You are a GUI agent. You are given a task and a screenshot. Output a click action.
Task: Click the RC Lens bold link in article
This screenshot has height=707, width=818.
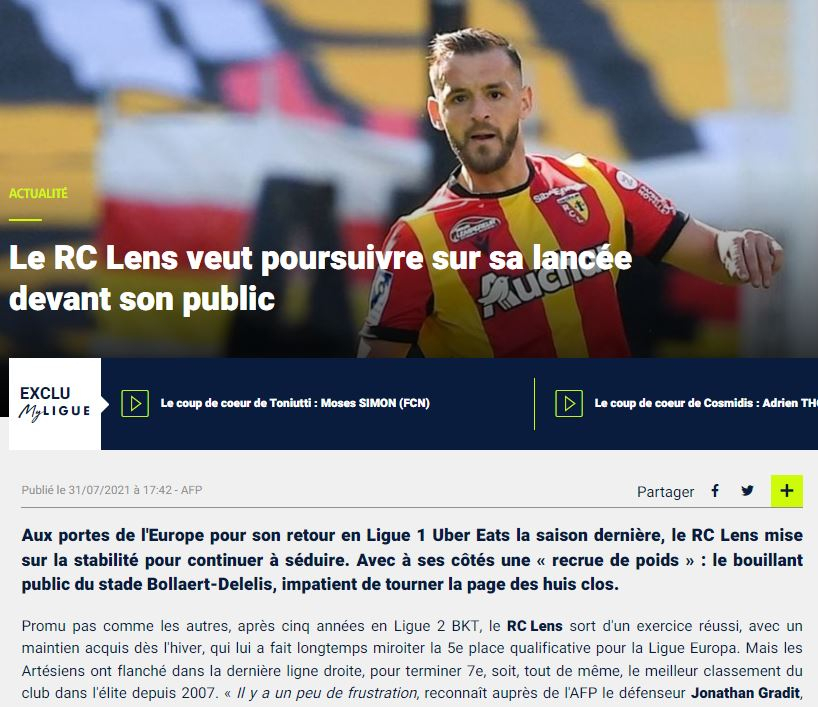coord(535,626)
